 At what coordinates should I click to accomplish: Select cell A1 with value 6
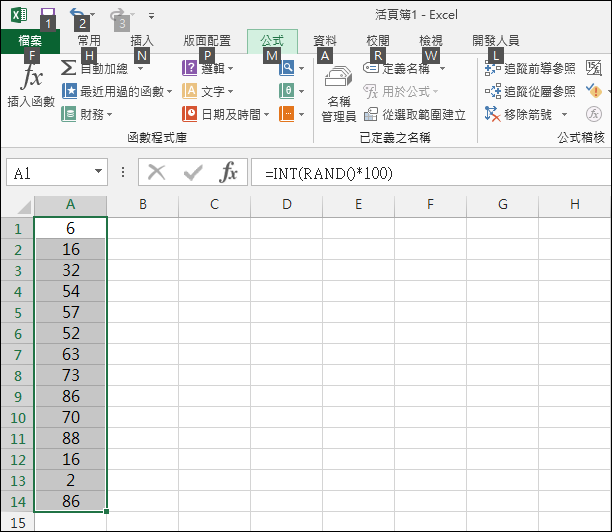tap(70, 228)
